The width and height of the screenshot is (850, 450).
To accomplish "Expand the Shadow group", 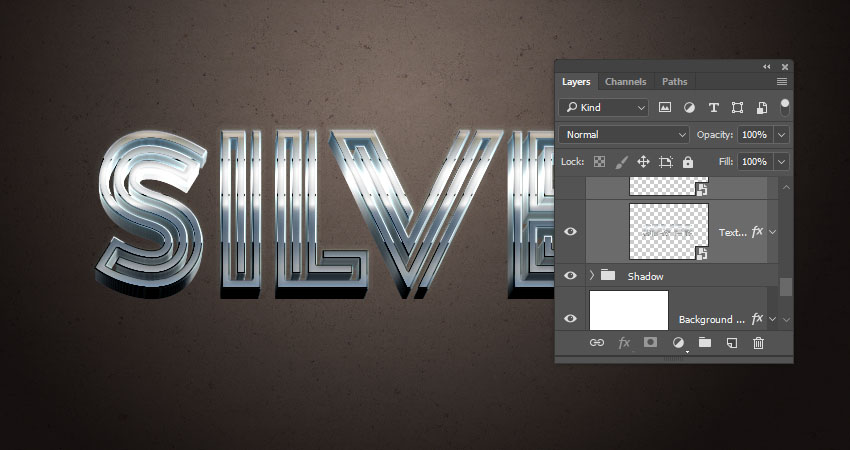I will point(592,275).
